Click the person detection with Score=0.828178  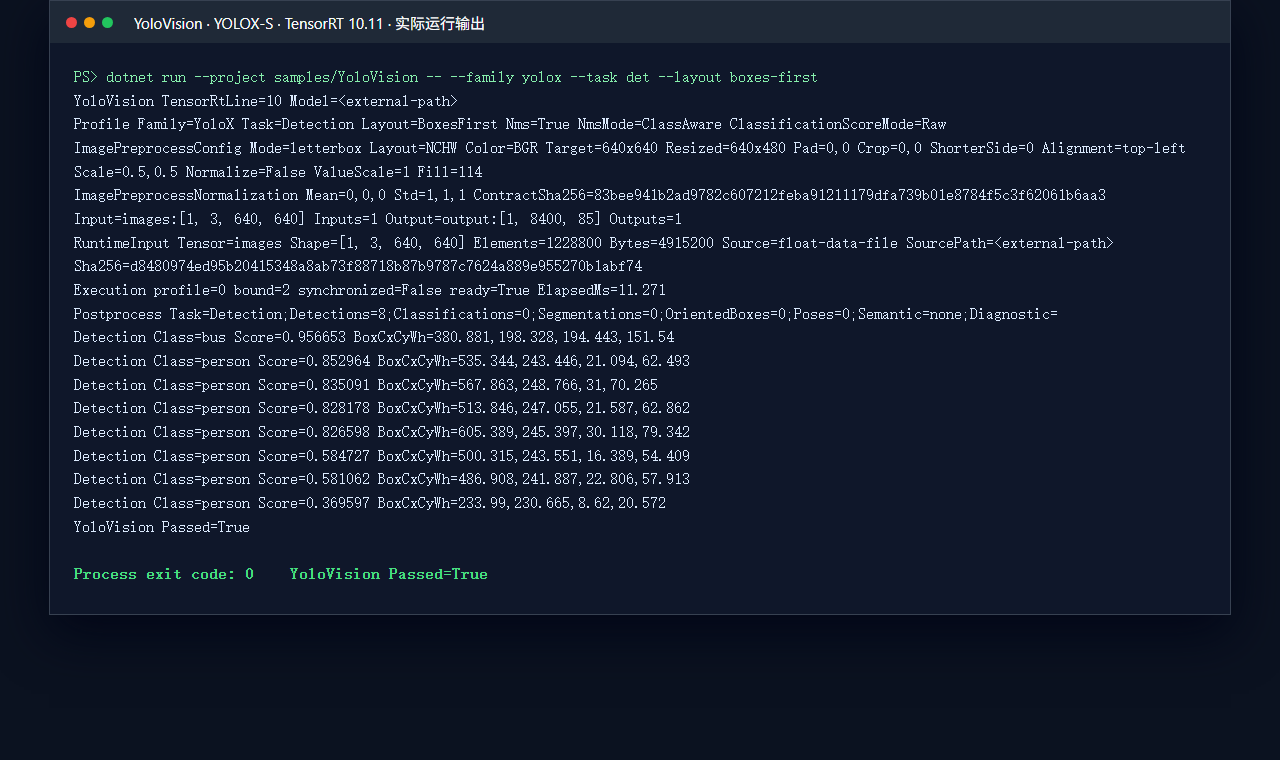[382, 408]
